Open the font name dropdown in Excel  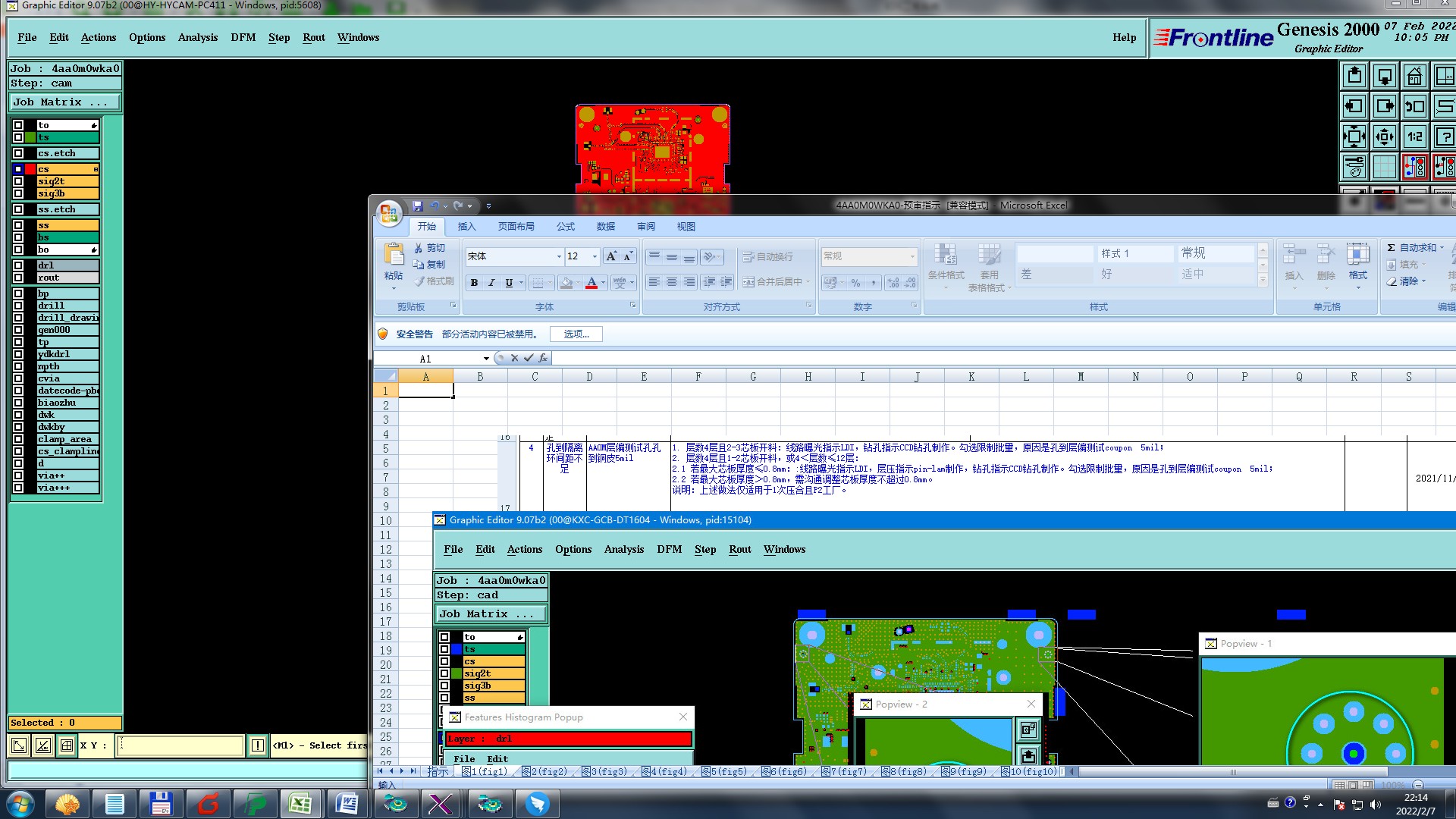(x=559, y=256)
